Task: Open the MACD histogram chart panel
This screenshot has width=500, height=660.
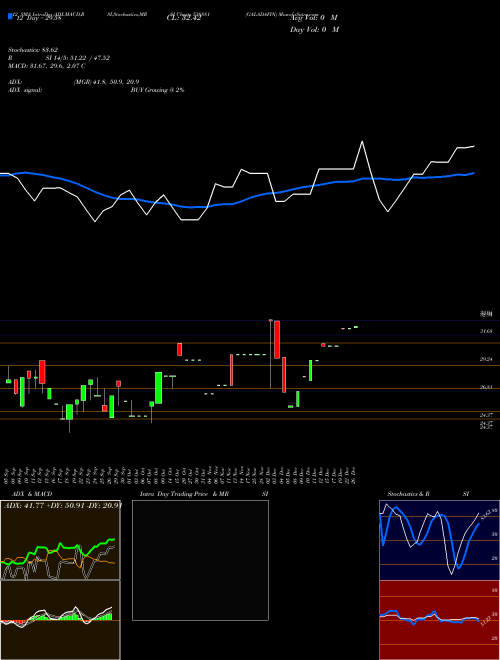Action: 60,620
